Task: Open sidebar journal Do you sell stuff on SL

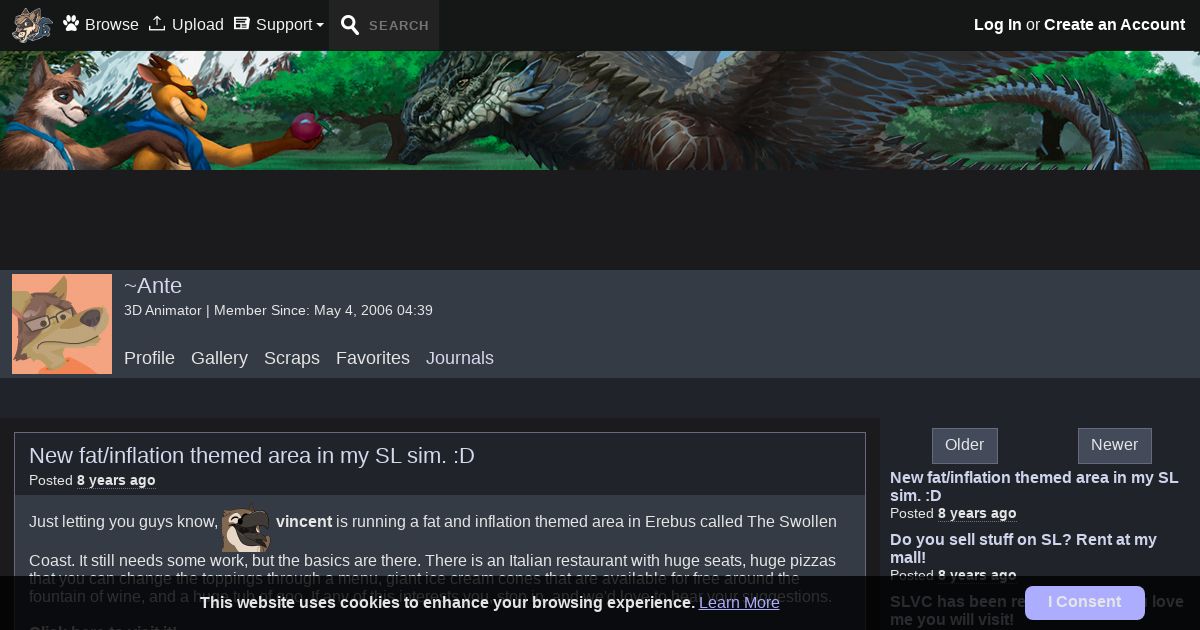Action: click(x=1023, y=548)
